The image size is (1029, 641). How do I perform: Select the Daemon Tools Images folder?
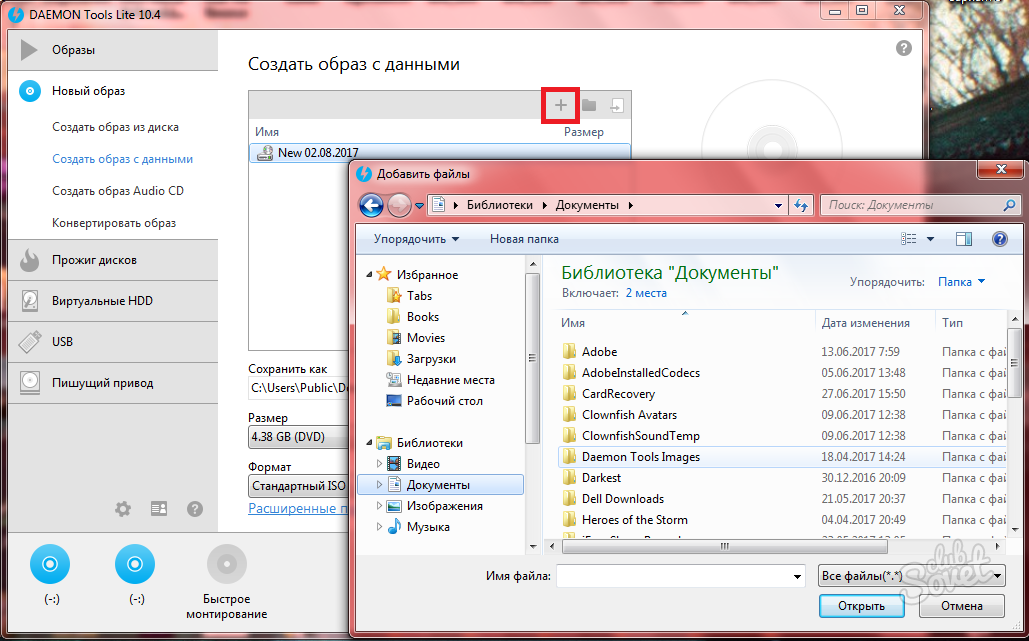pyautogui.click(x=640, y=457)
